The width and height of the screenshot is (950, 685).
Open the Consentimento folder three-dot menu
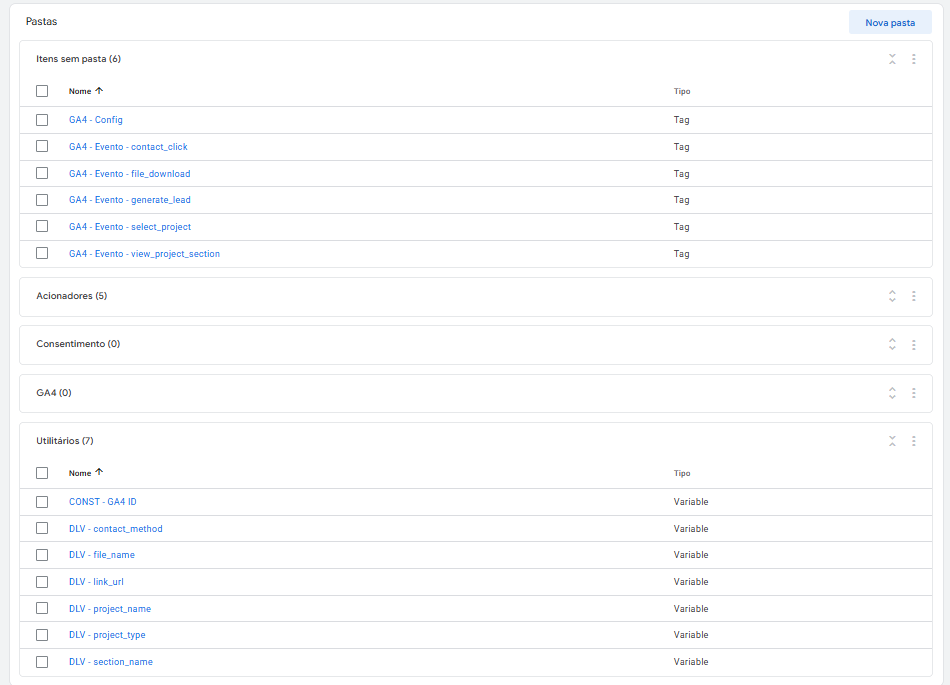coord(914,345)
